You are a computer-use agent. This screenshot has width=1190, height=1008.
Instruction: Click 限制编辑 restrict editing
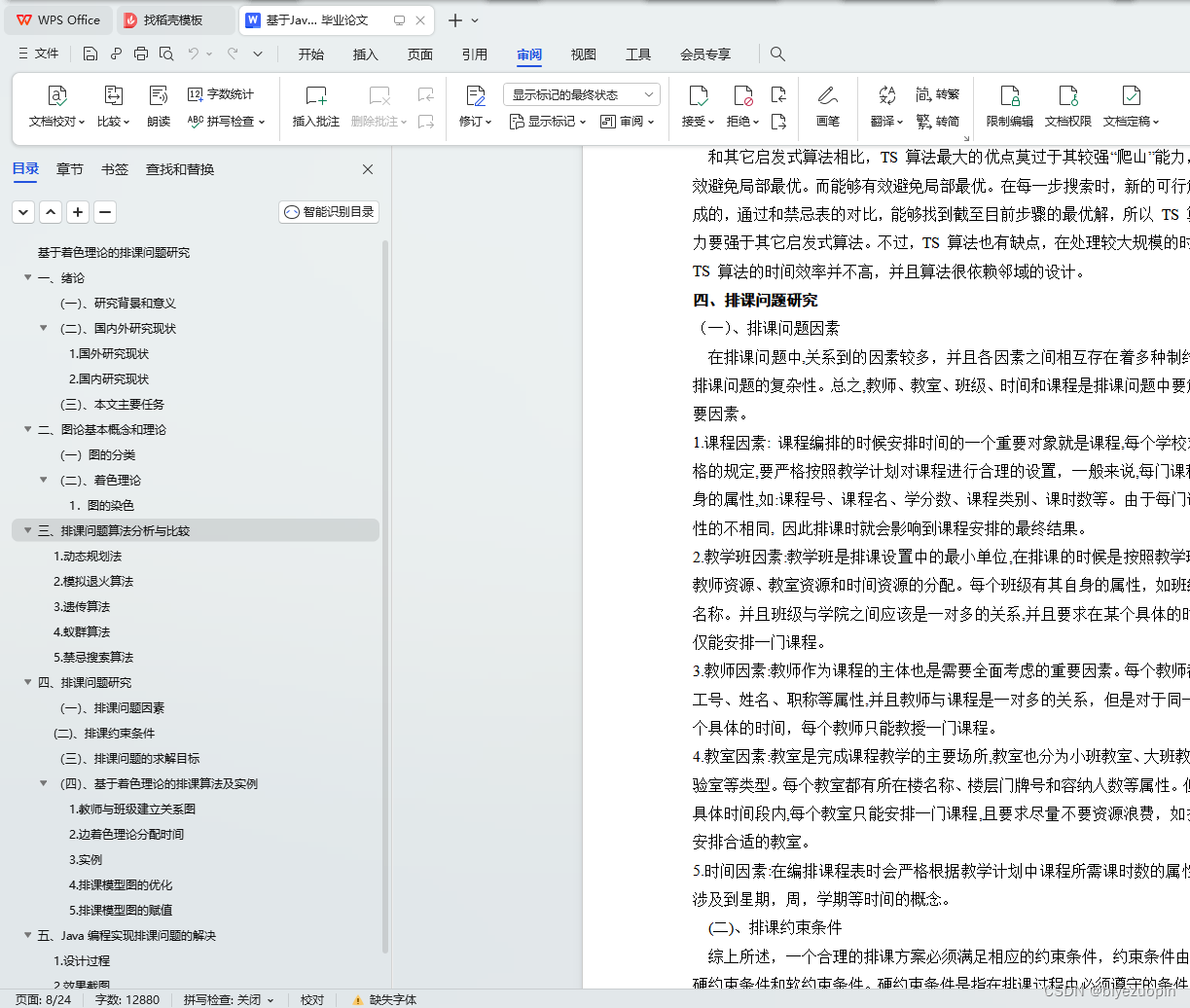(1010, 106)
